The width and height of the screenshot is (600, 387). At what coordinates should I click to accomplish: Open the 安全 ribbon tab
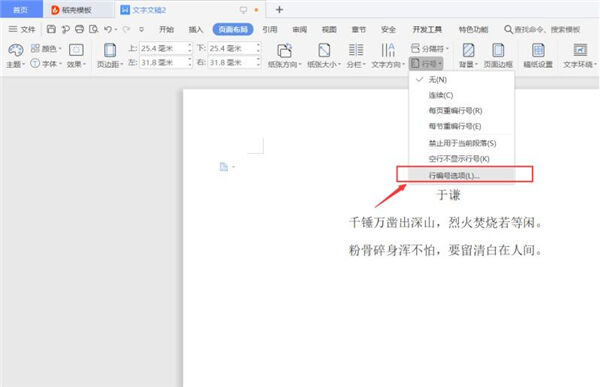pos(388,29)
